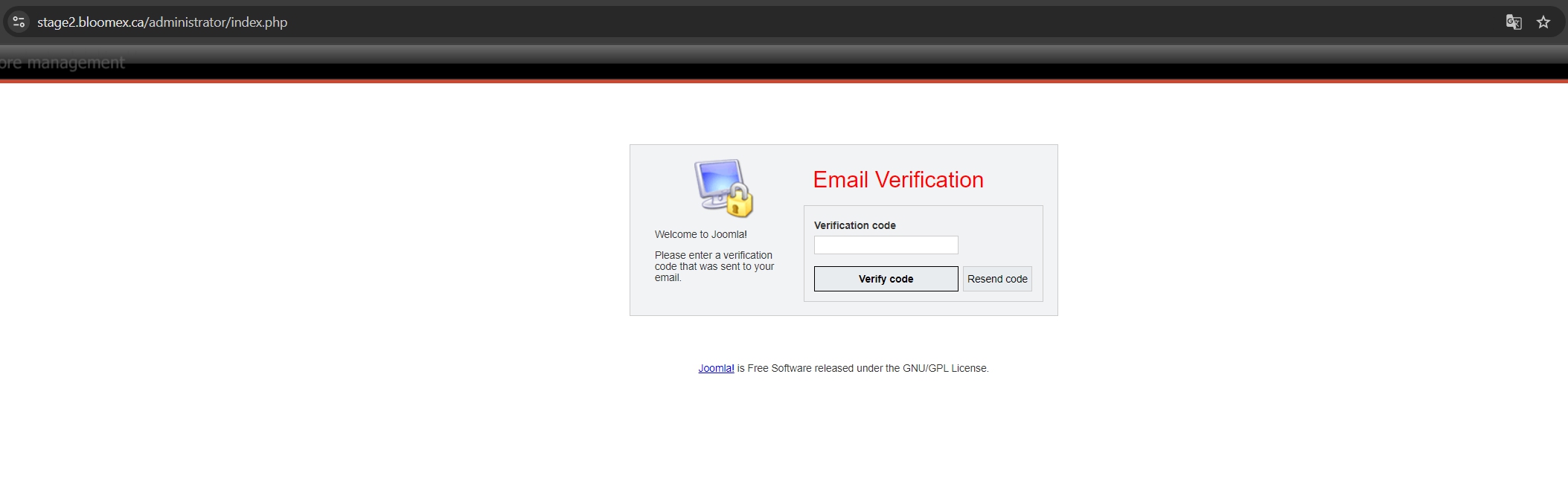Focus the Verification code input field

(886, 245)
